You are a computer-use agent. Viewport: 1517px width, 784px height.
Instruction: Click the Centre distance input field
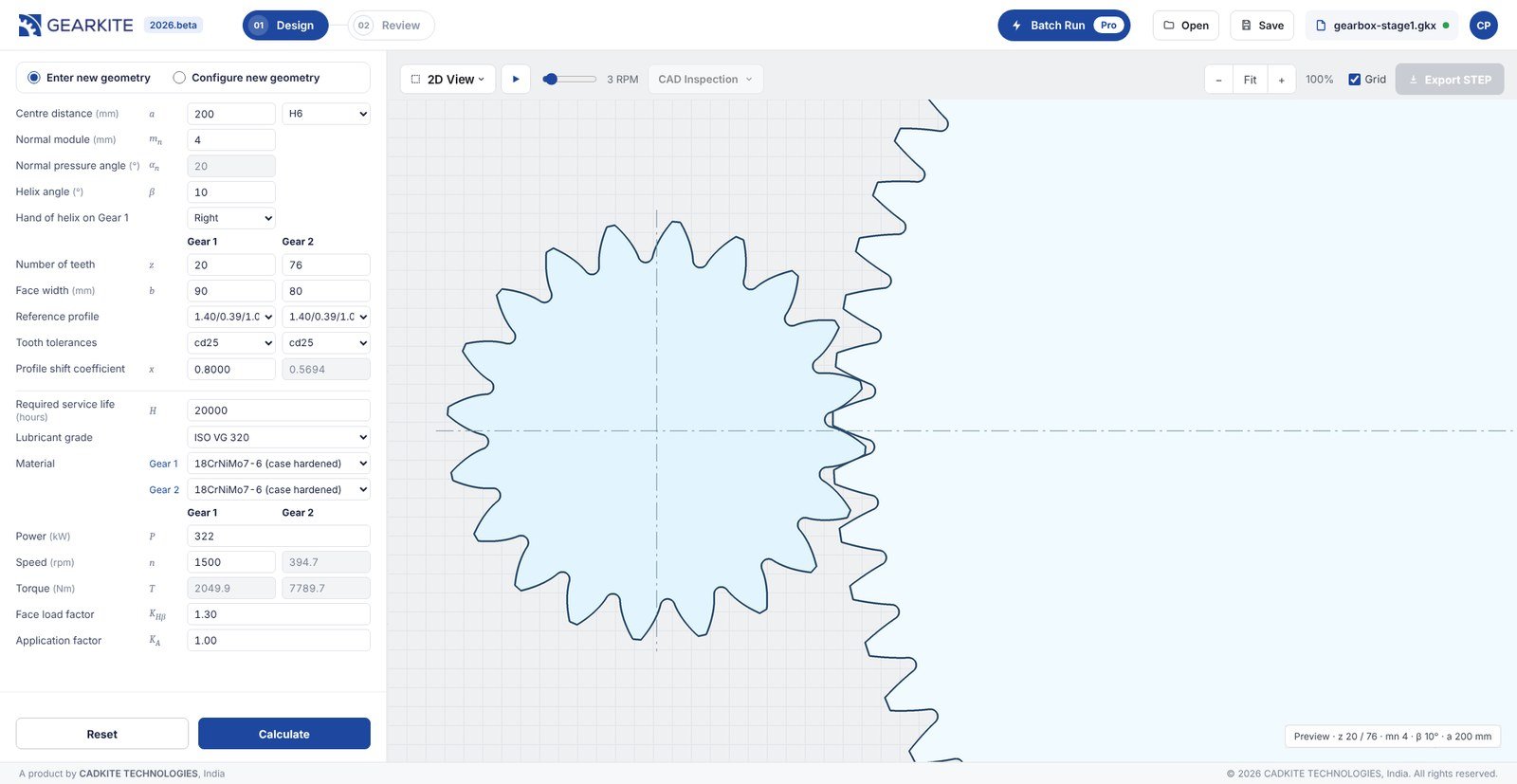coord(231,114)
